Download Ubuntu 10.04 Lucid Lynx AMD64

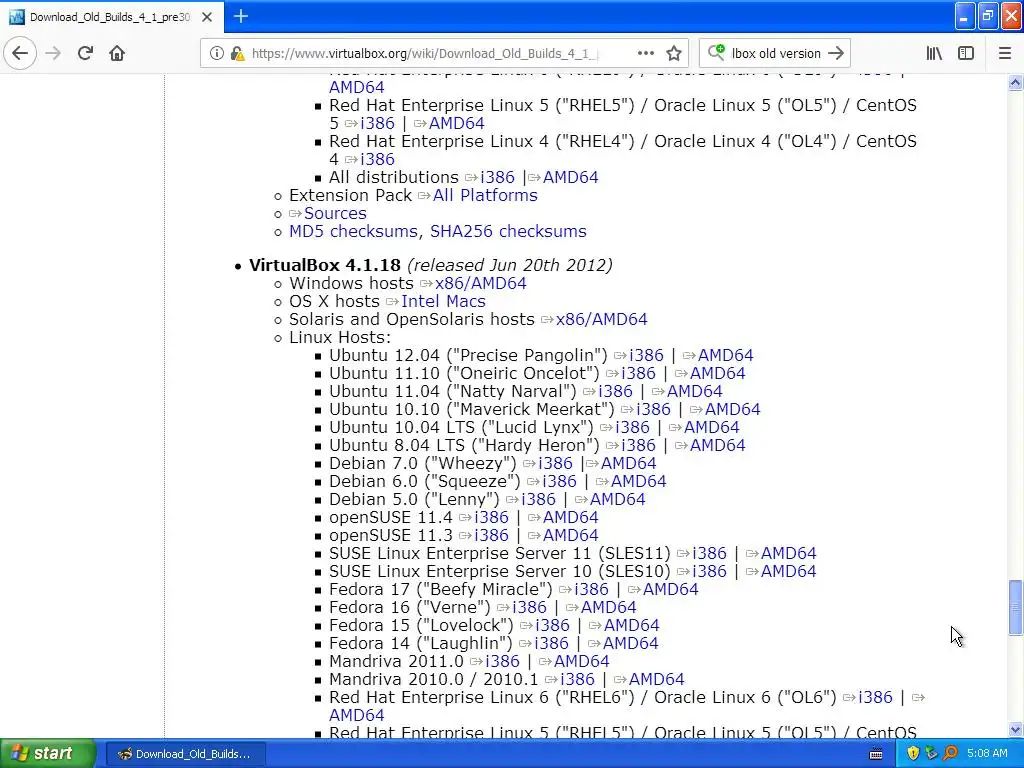point(711,427)
